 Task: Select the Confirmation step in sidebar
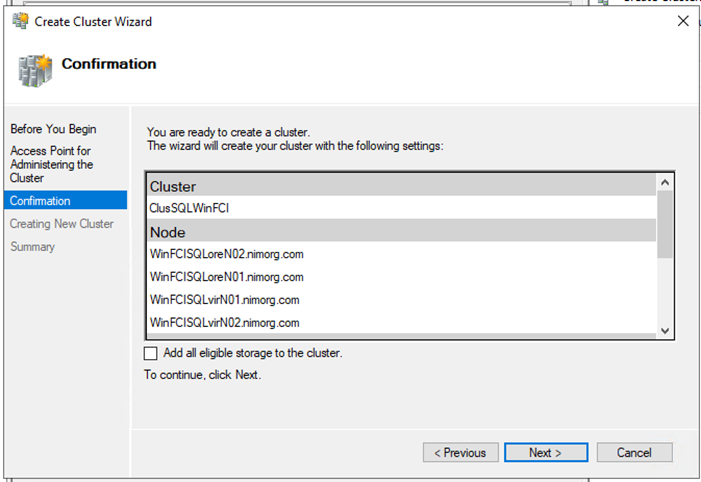coord(66,200)
